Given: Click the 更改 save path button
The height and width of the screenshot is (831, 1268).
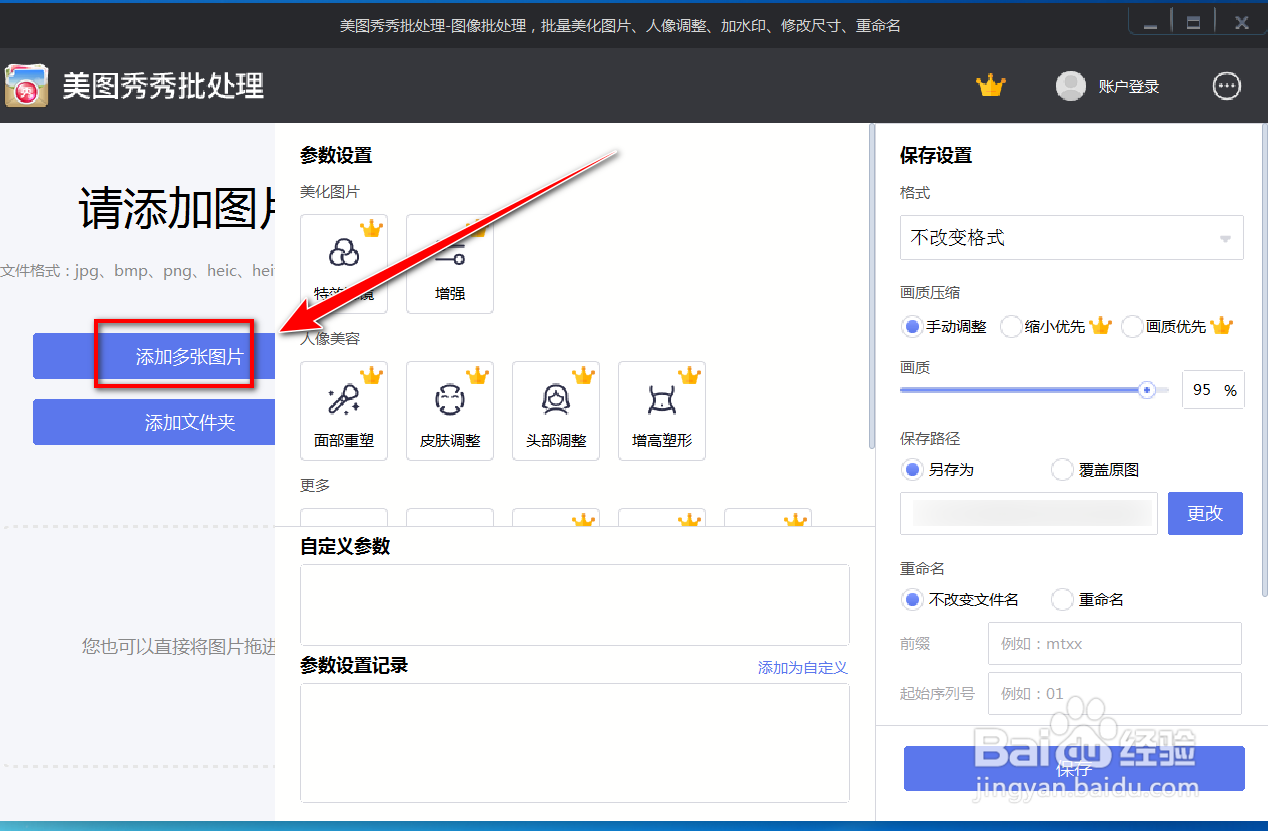Looking at the screenshot, I should pos(1205,513).
